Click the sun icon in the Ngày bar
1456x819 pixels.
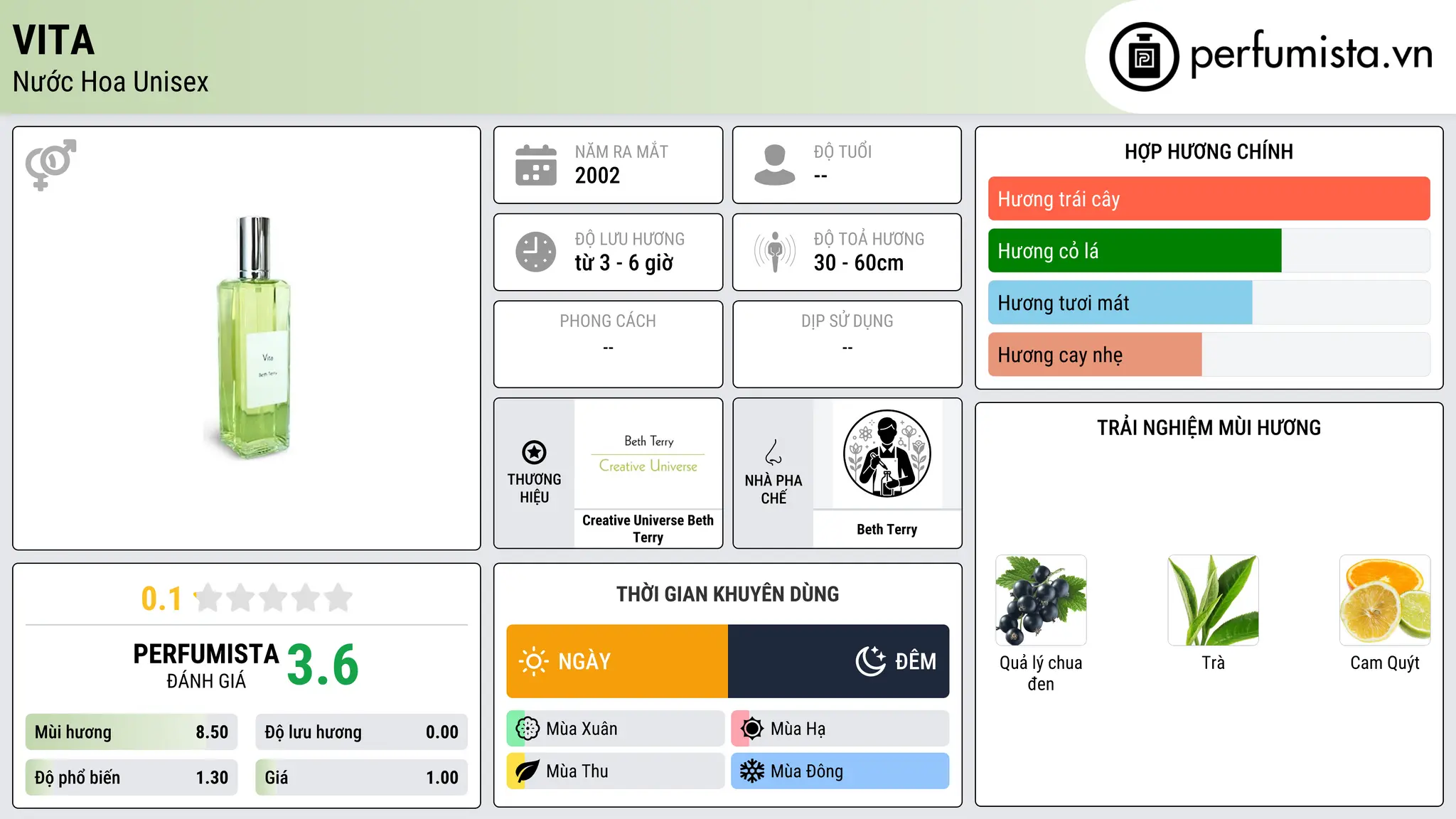(533, 661)
